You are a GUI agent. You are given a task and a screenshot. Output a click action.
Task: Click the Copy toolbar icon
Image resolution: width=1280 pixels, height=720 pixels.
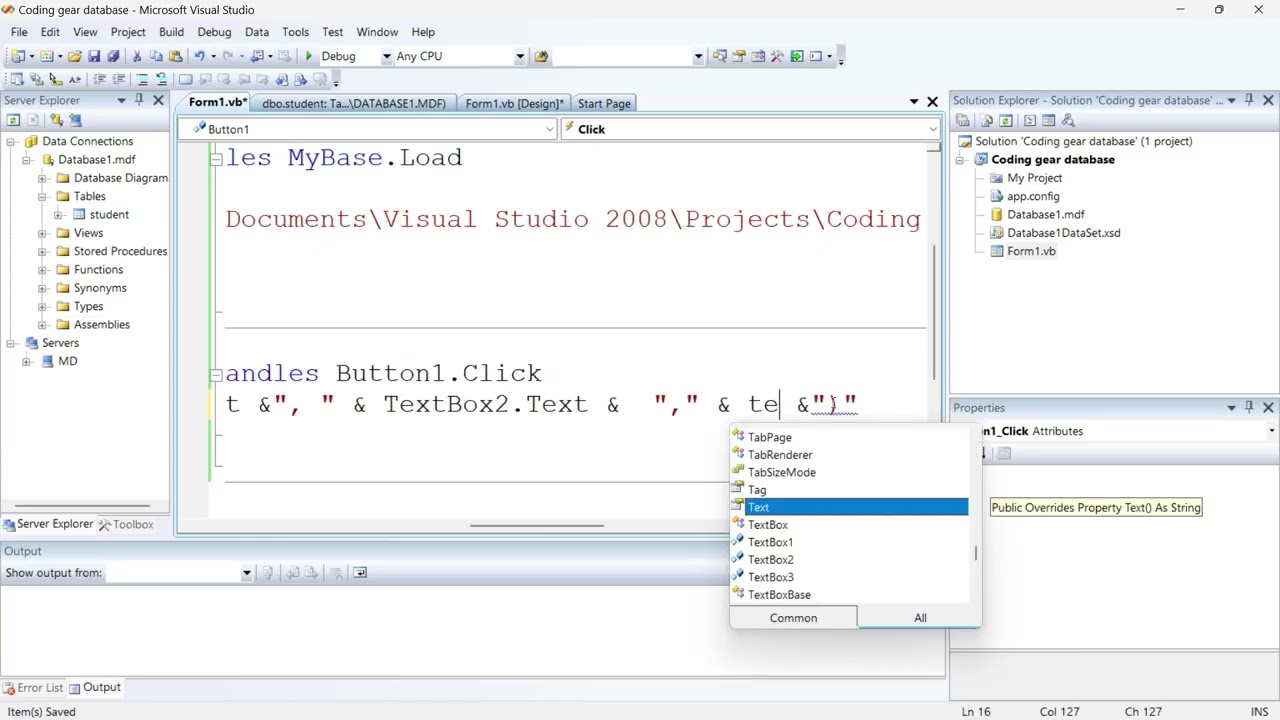[x=156, y=56]
